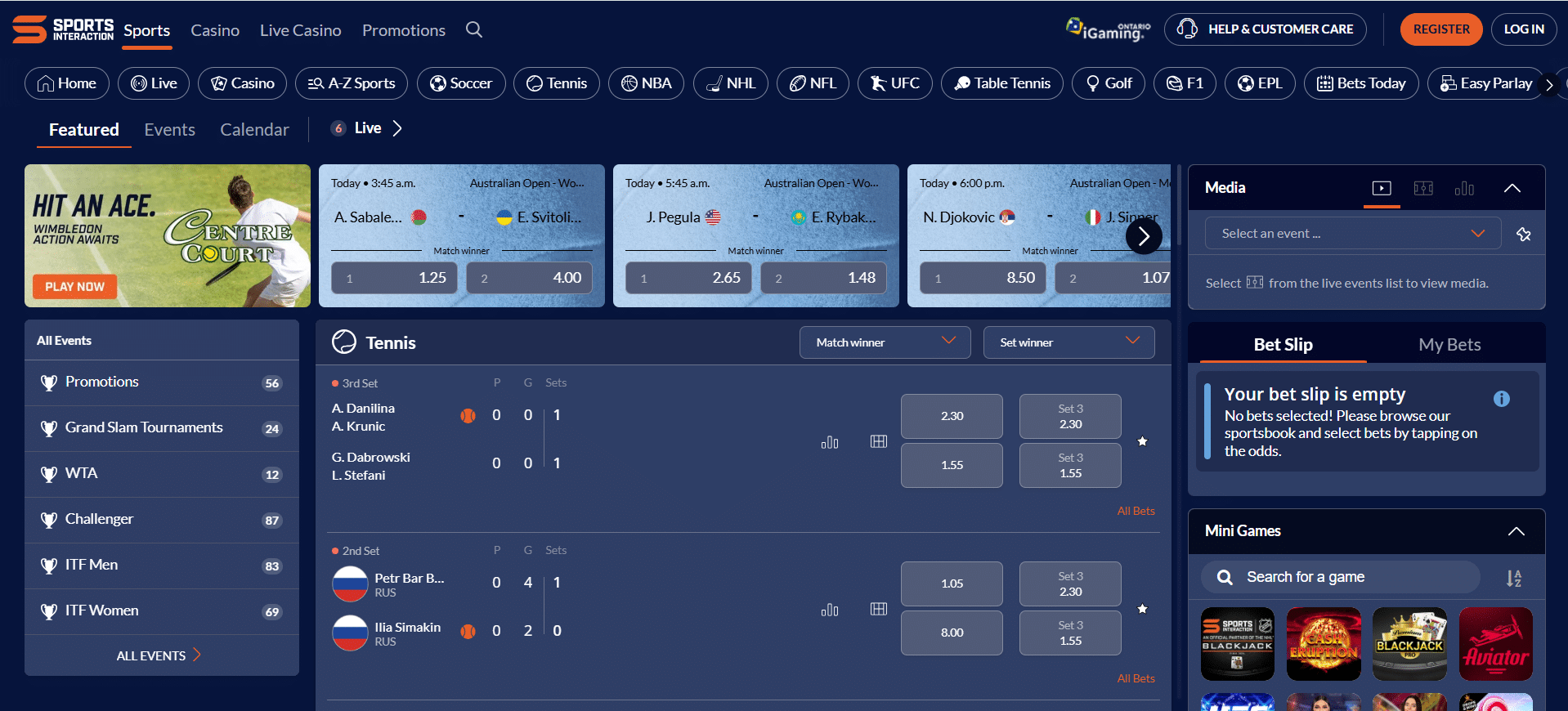Click the Search for a game field

1341,577
